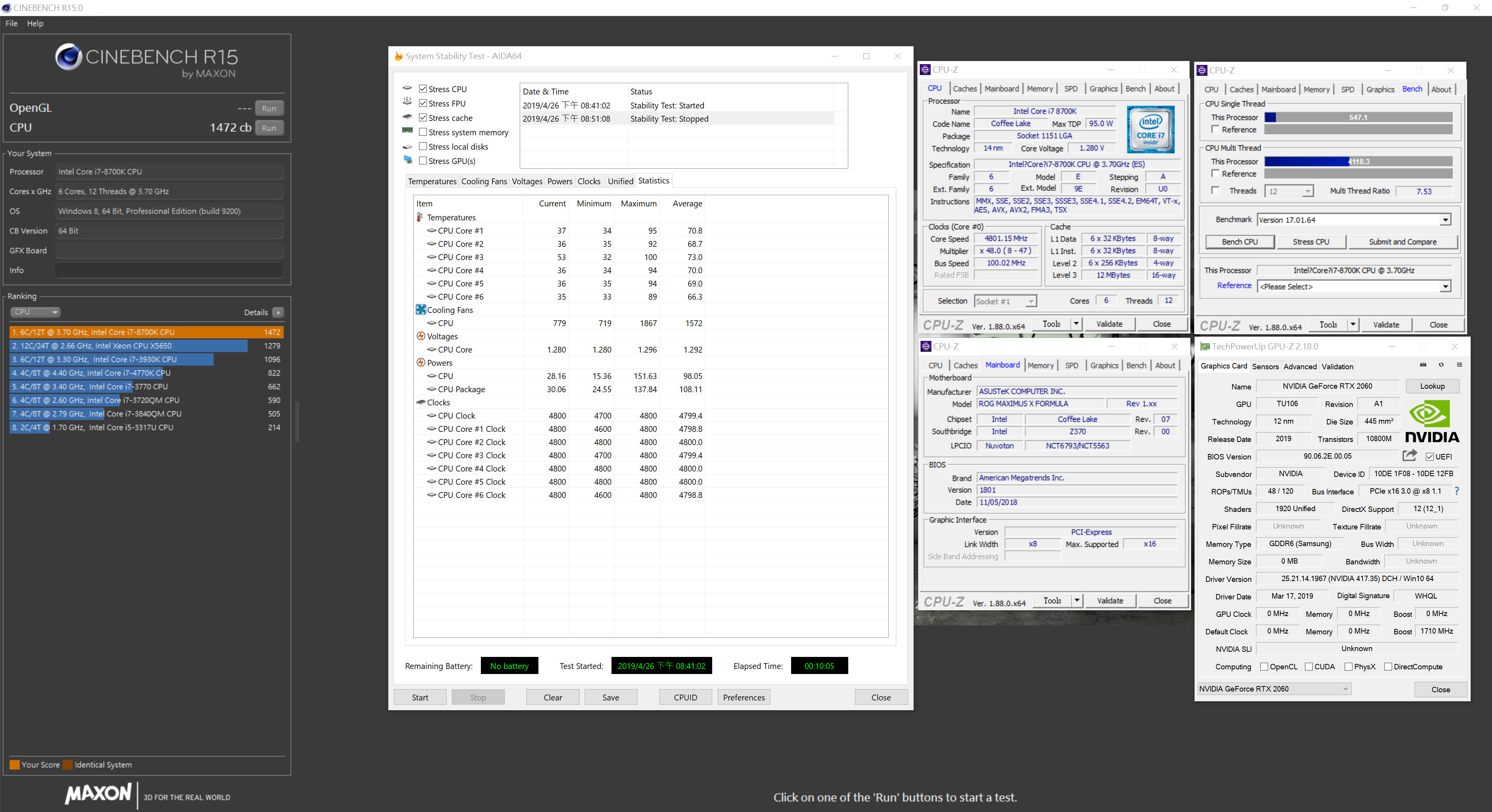Open the Threads count dropdown showing 12
This screenshot has height=812, width=1492.
(1289, 191)
